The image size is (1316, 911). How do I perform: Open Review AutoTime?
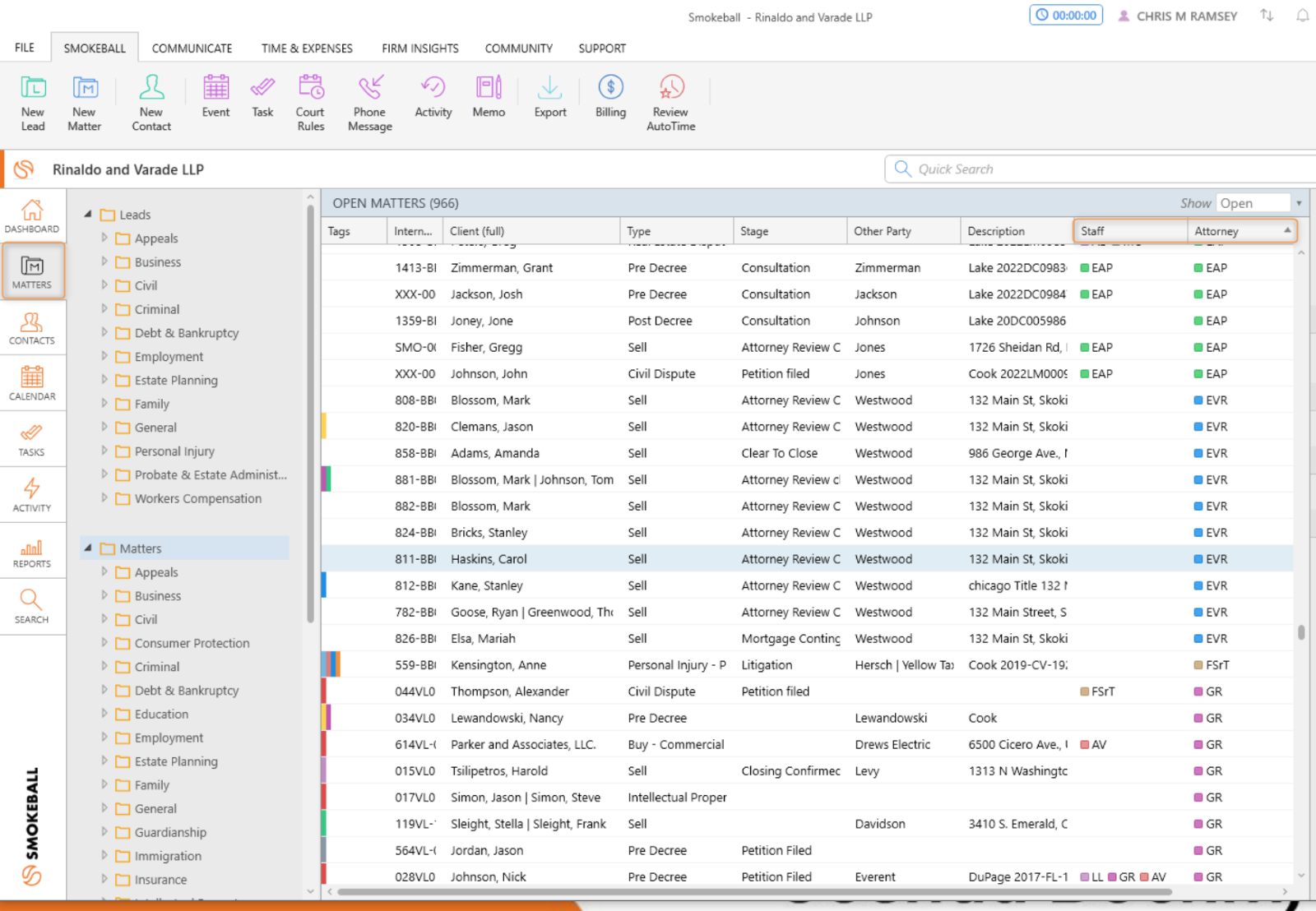[x=671, y=102]
